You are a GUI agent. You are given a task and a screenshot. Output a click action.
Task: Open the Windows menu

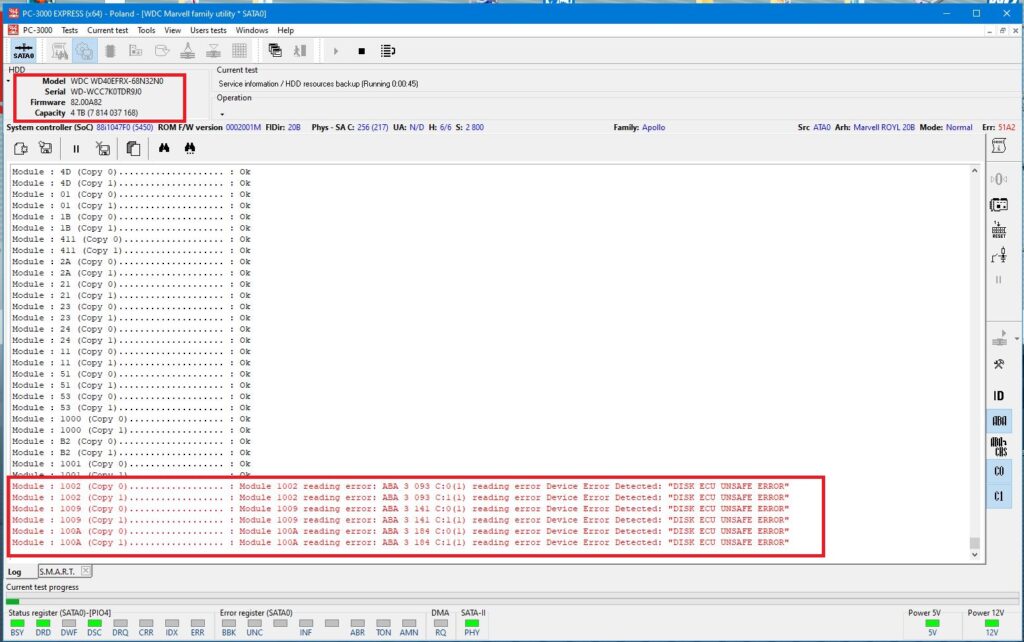point(251,30)
